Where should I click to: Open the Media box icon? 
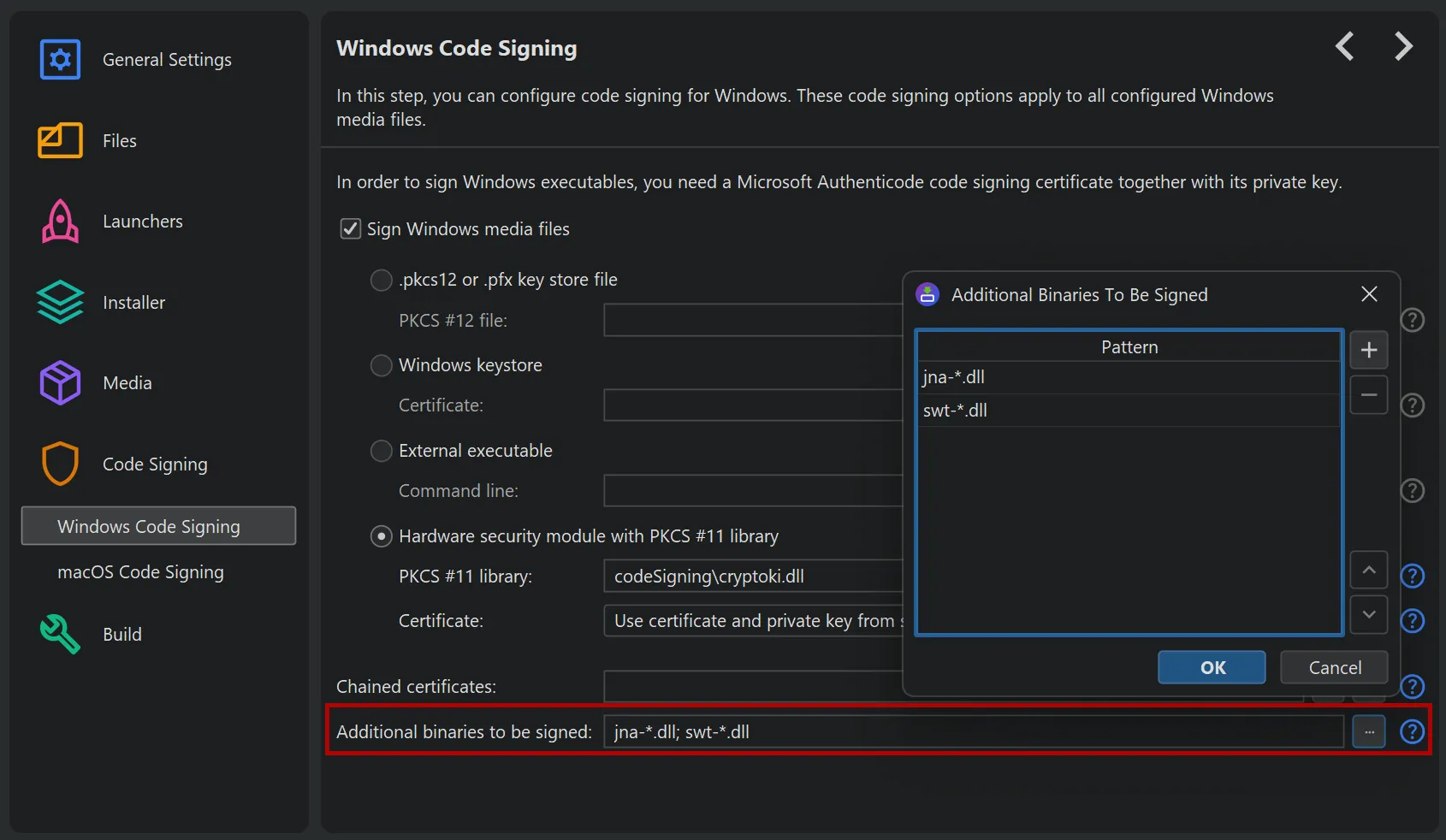(60, 383)
